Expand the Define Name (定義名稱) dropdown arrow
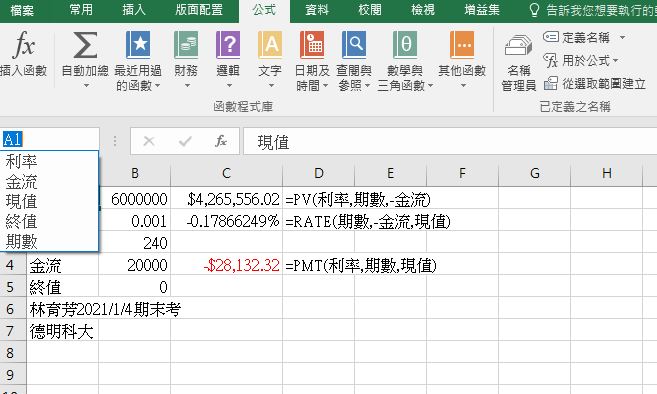 coord(623,38)
